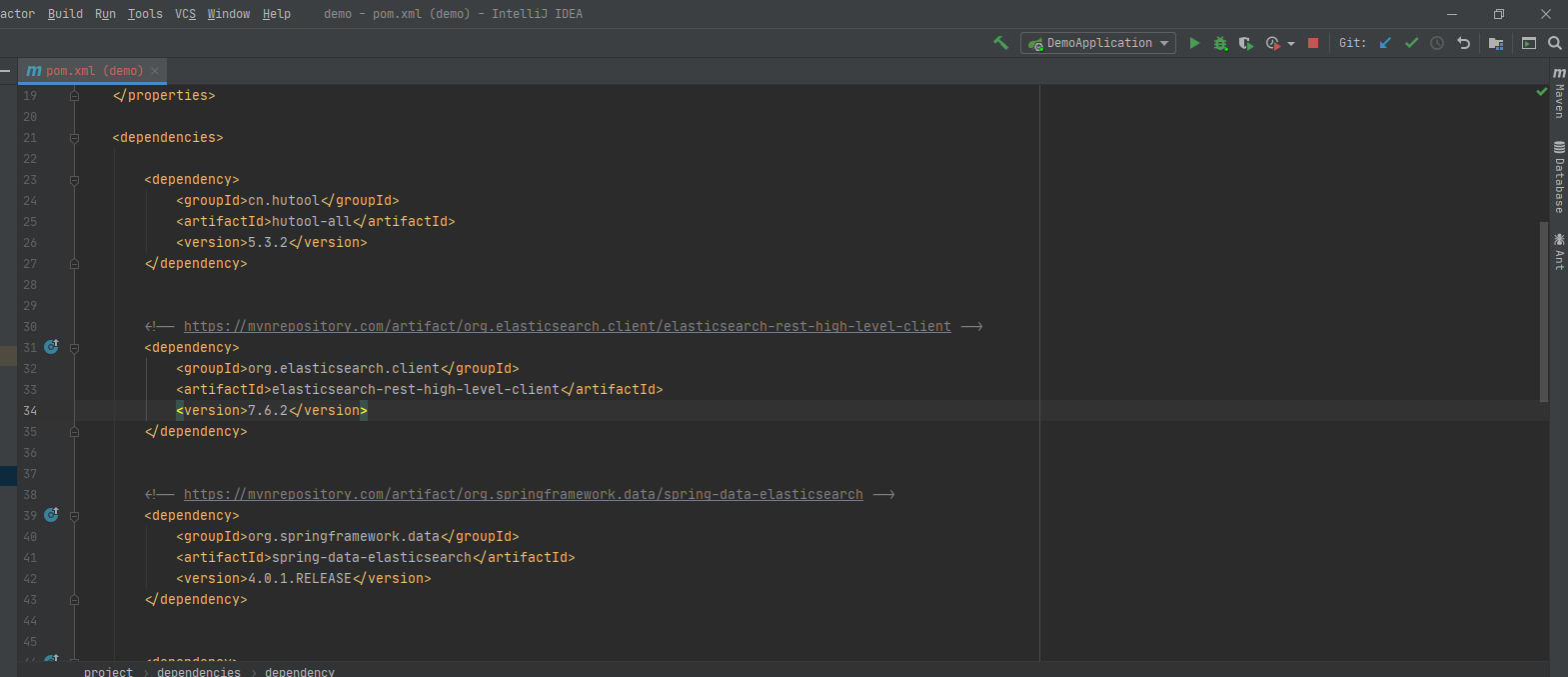
Task: Open Search Everywhere magnifier icon
Action: [x=1555, y=43]
